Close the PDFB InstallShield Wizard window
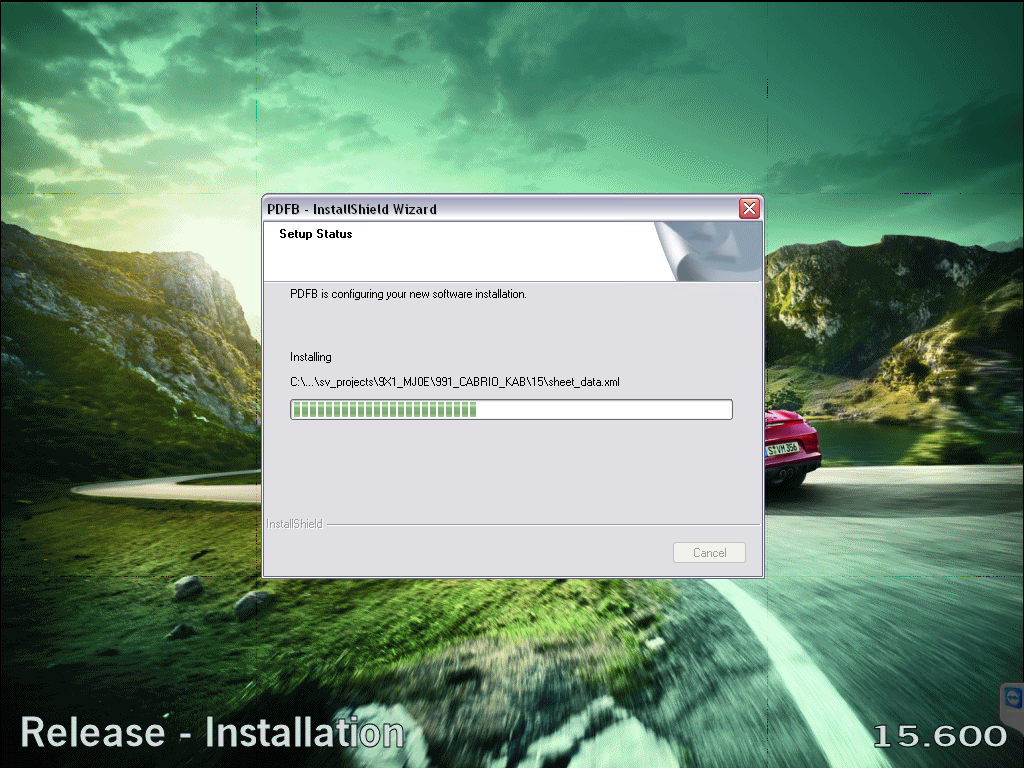Image resolution: width=1024 pixels, height=768 pixels. [749, 209]
